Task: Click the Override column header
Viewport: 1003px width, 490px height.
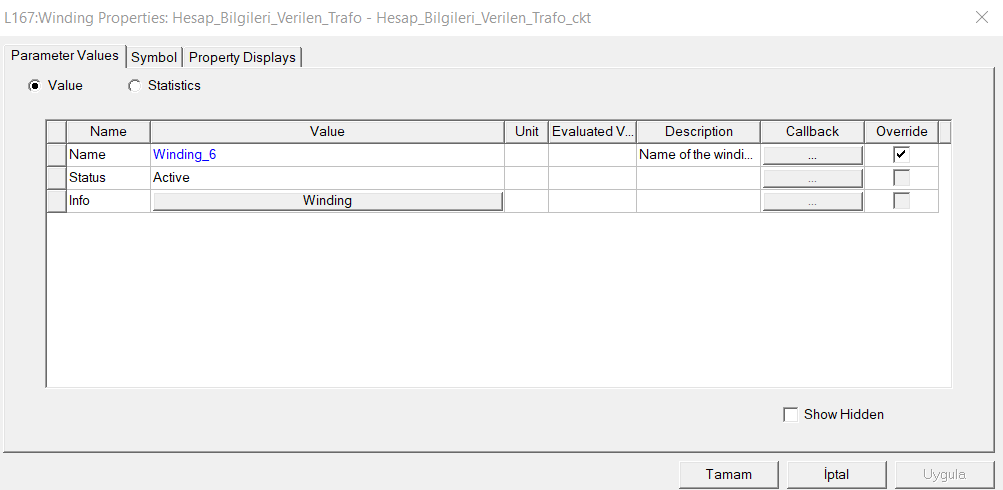Action: pos(901,132)
